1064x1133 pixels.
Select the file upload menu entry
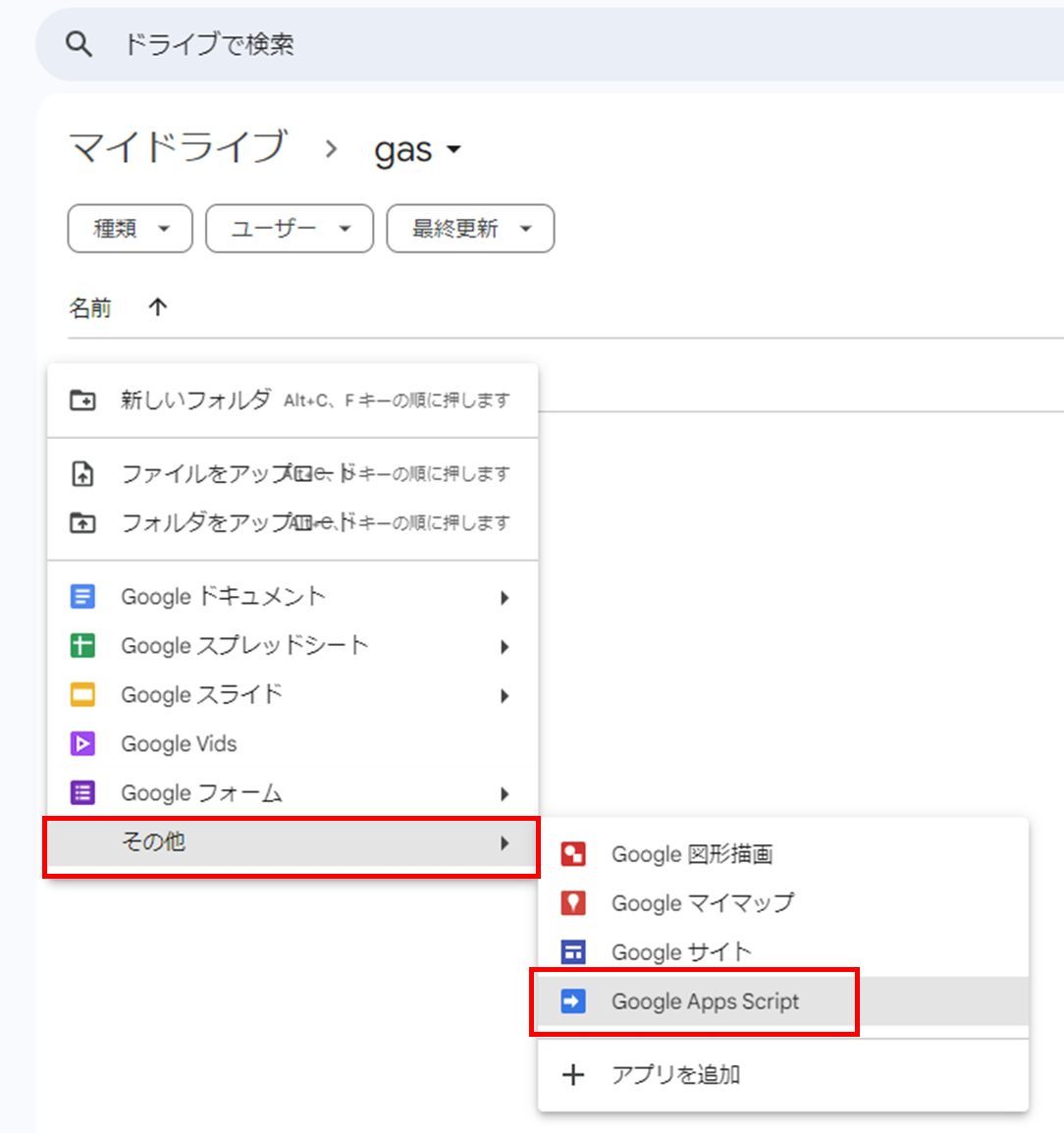coord(293,474)
